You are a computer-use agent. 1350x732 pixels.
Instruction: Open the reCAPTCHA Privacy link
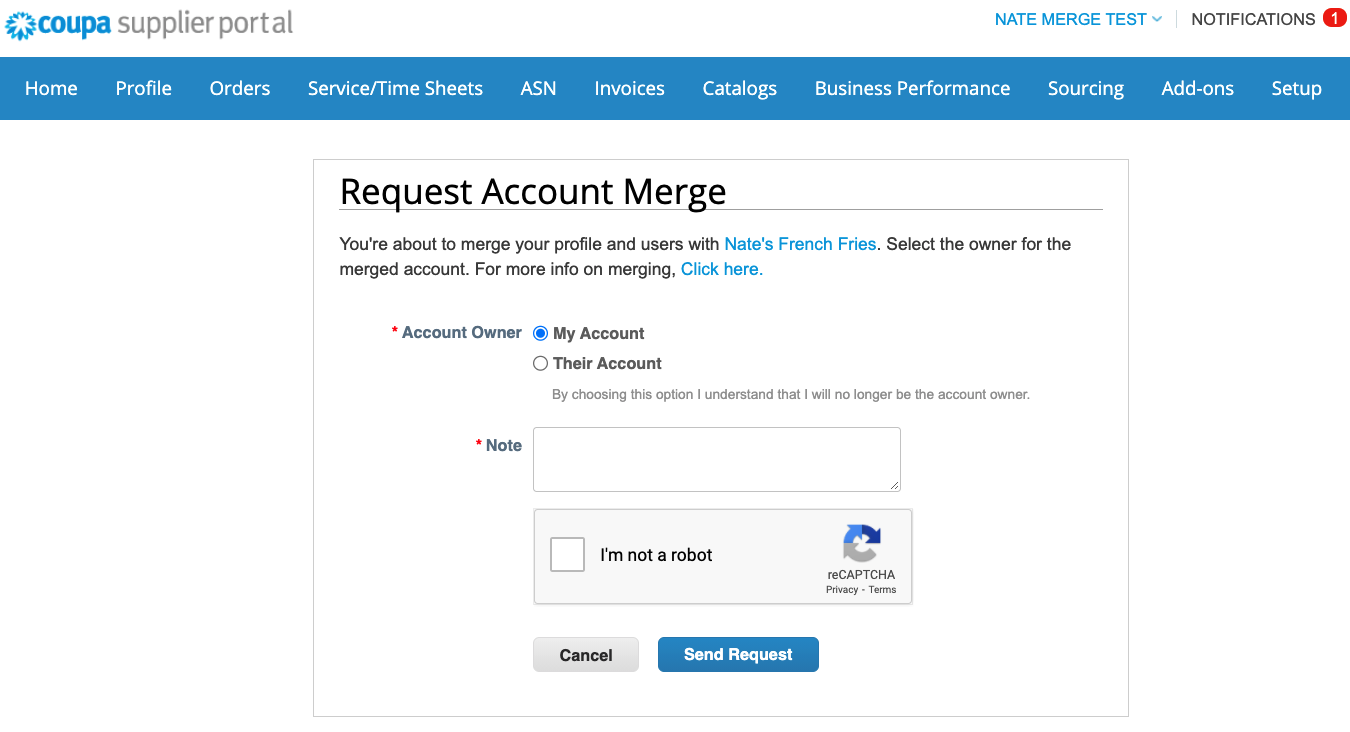842,590
